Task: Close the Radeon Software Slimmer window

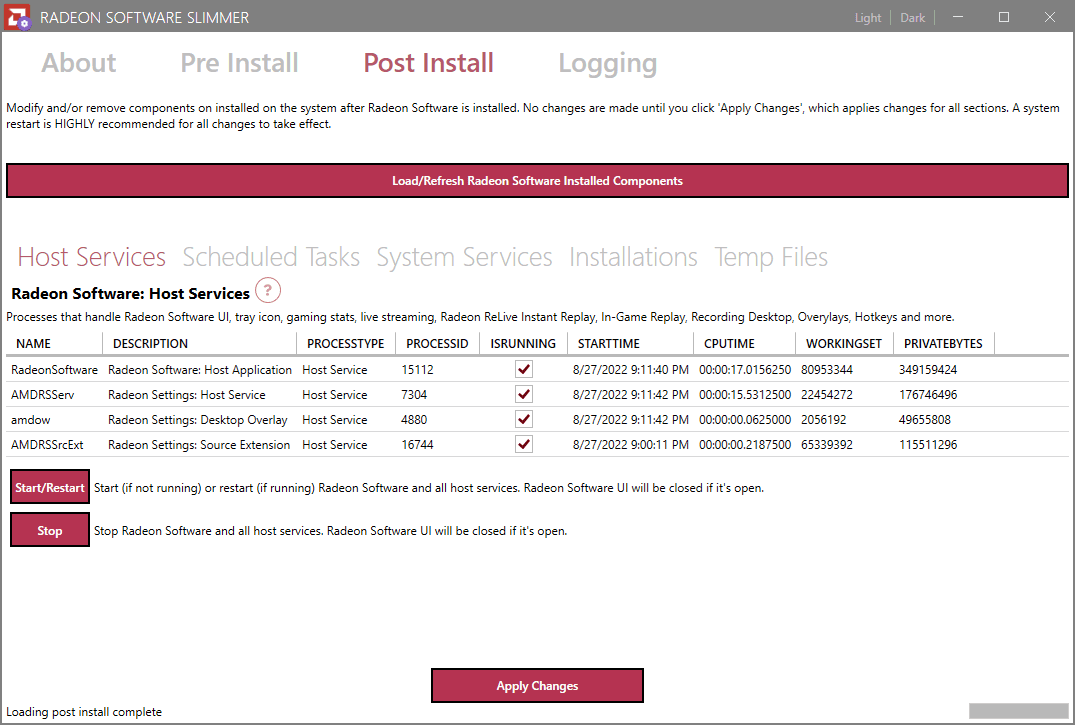Action: (1050, 17)
